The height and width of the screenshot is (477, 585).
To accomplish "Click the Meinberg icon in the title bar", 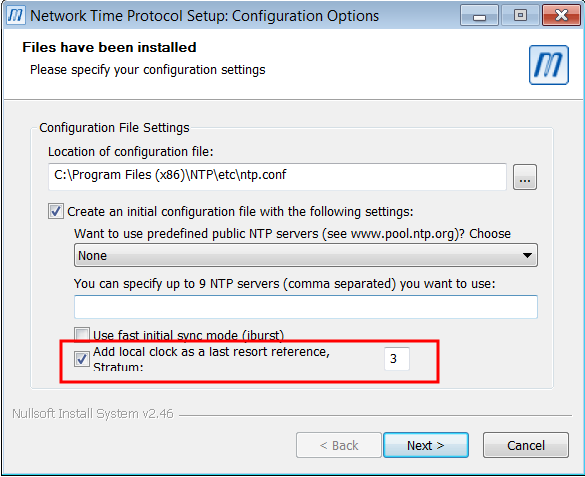I will 15,16.
